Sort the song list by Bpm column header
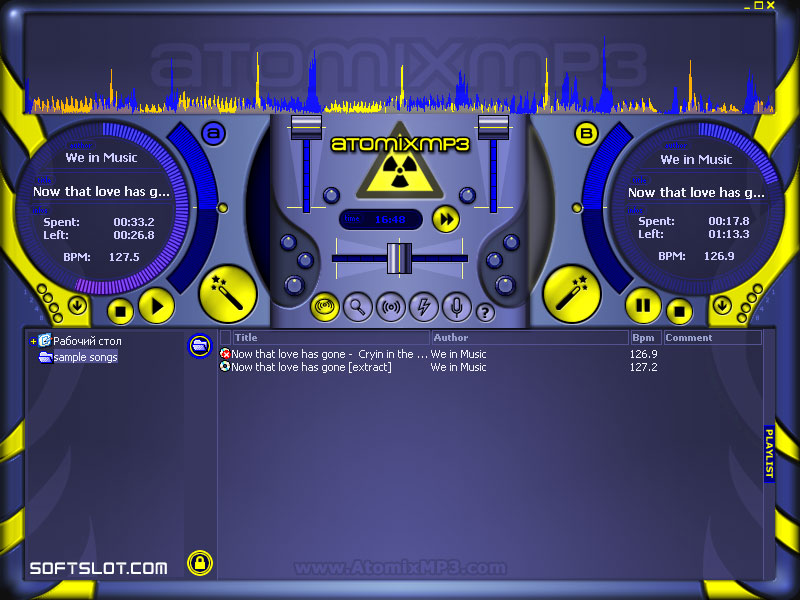Screen dimensions: 800x600 (644, 338)
